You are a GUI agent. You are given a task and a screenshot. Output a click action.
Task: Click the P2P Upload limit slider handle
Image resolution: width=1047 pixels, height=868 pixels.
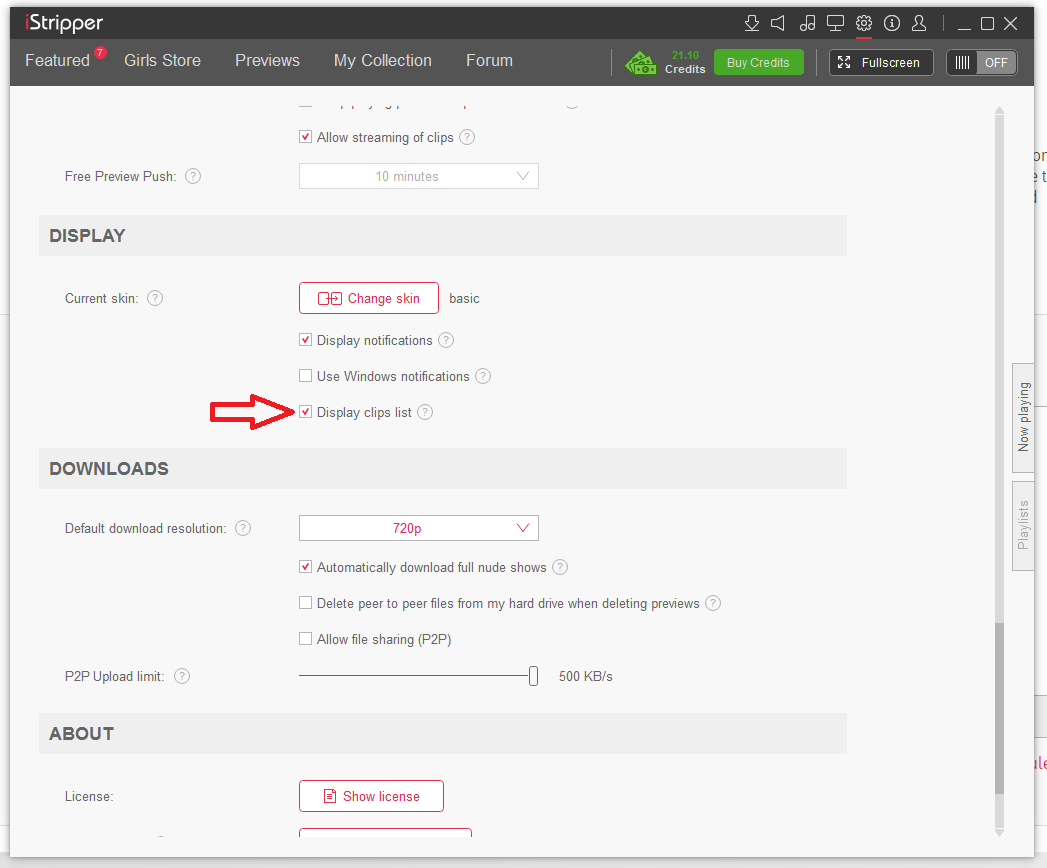tap(533, 676)
